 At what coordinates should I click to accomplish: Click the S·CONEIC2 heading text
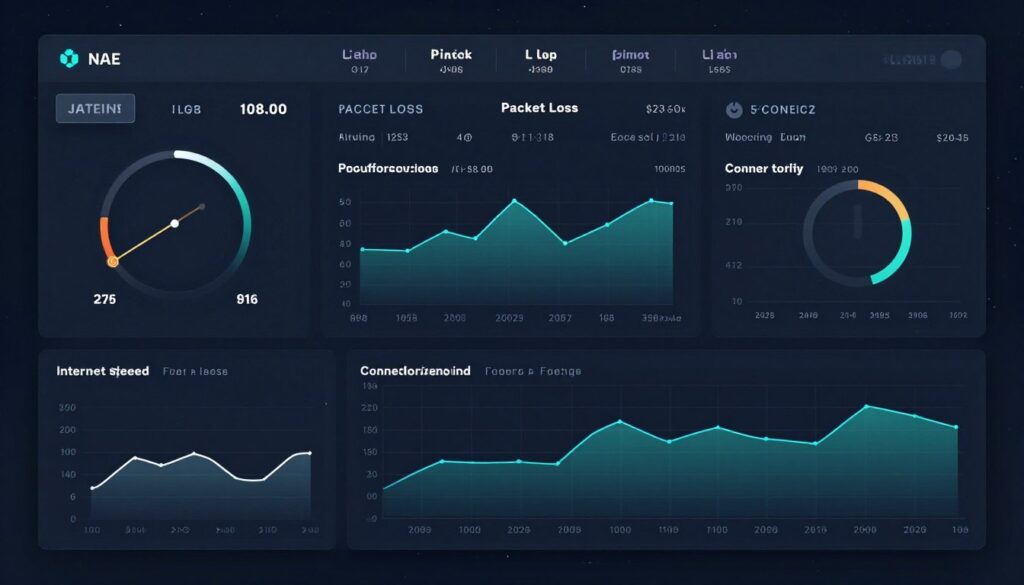(782, 110)
